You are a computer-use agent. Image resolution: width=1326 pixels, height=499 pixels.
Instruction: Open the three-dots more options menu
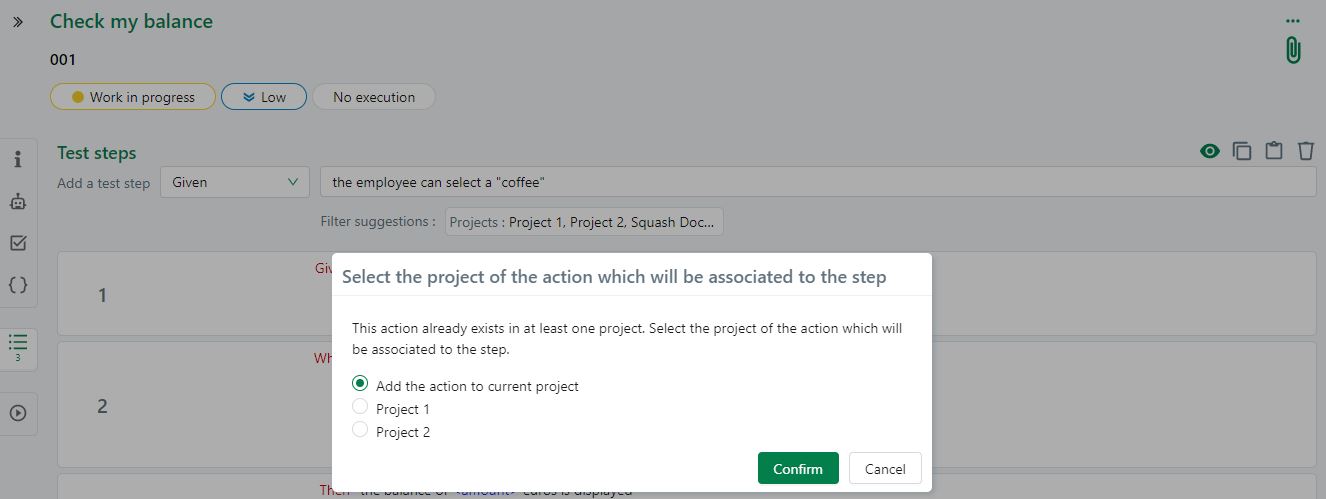[1293, 20]
